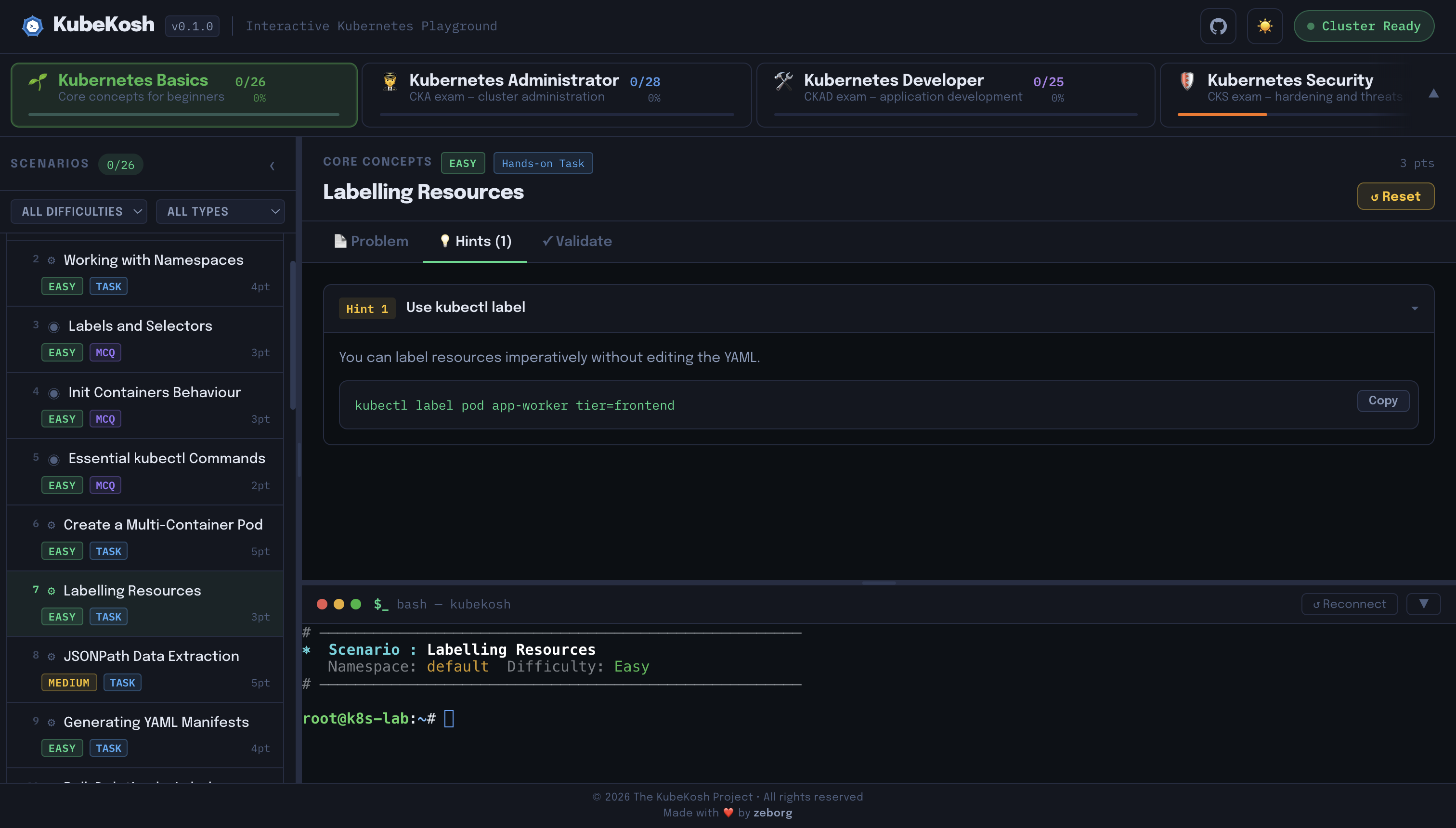Click the sidebar scenario list scrollbar
Image resolution: width=1456 pixels, height=828 pixels.
293,335
